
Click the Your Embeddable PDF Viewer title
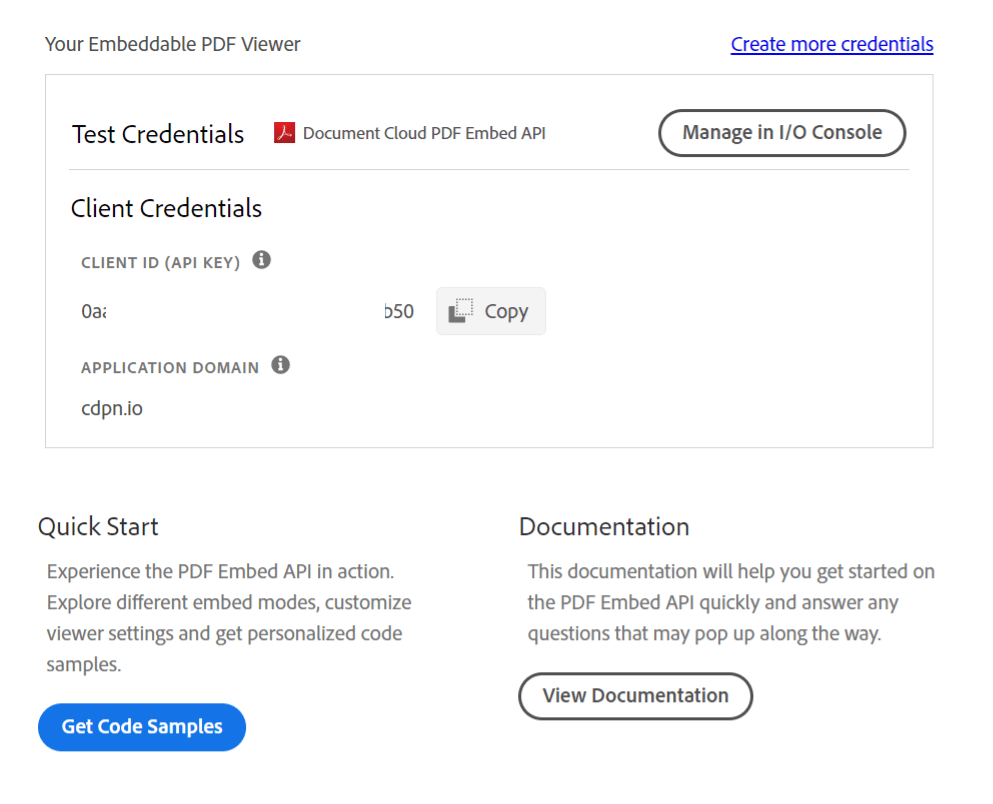coord(173,44)
